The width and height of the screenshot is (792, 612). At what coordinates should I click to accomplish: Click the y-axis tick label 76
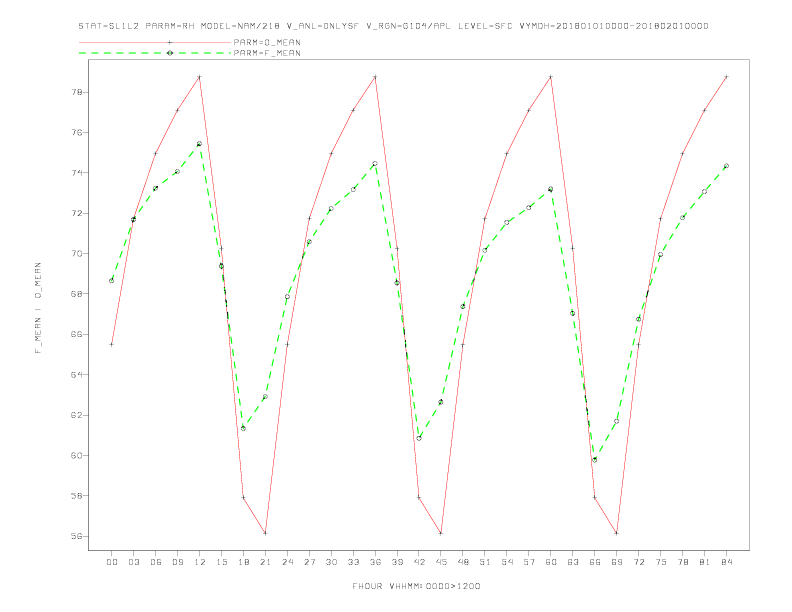(x=76, y=133)
